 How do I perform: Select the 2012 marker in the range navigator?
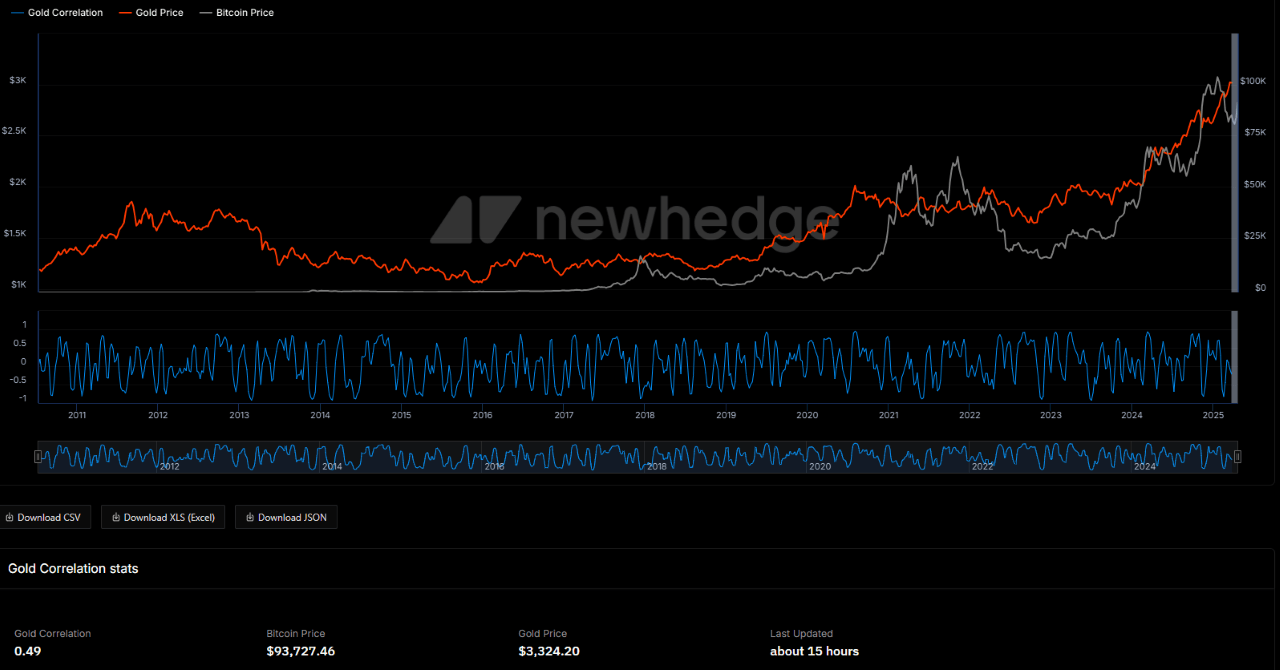tap(170, 466)
